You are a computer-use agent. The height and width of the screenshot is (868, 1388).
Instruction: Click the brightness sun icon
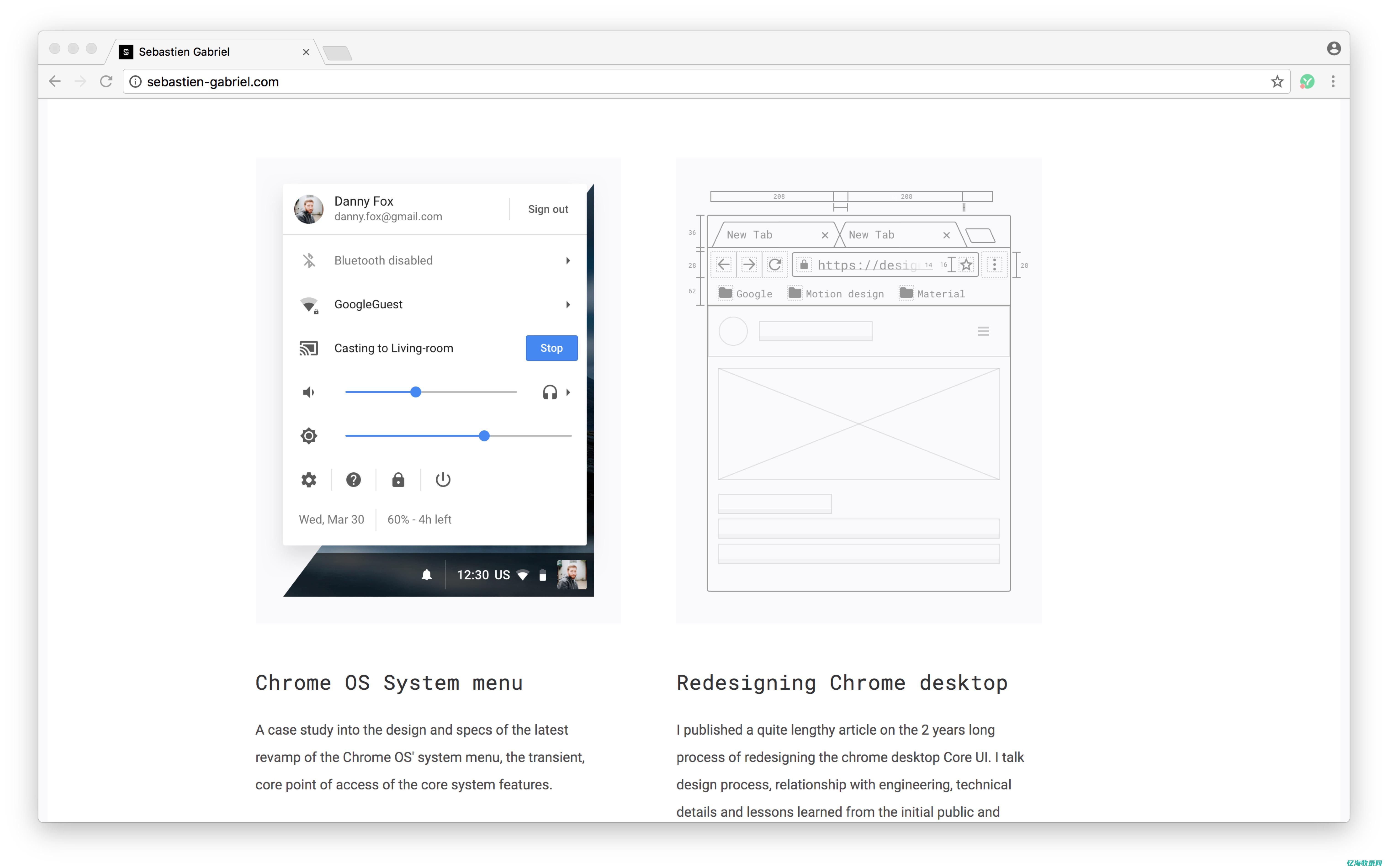[309, 436]
